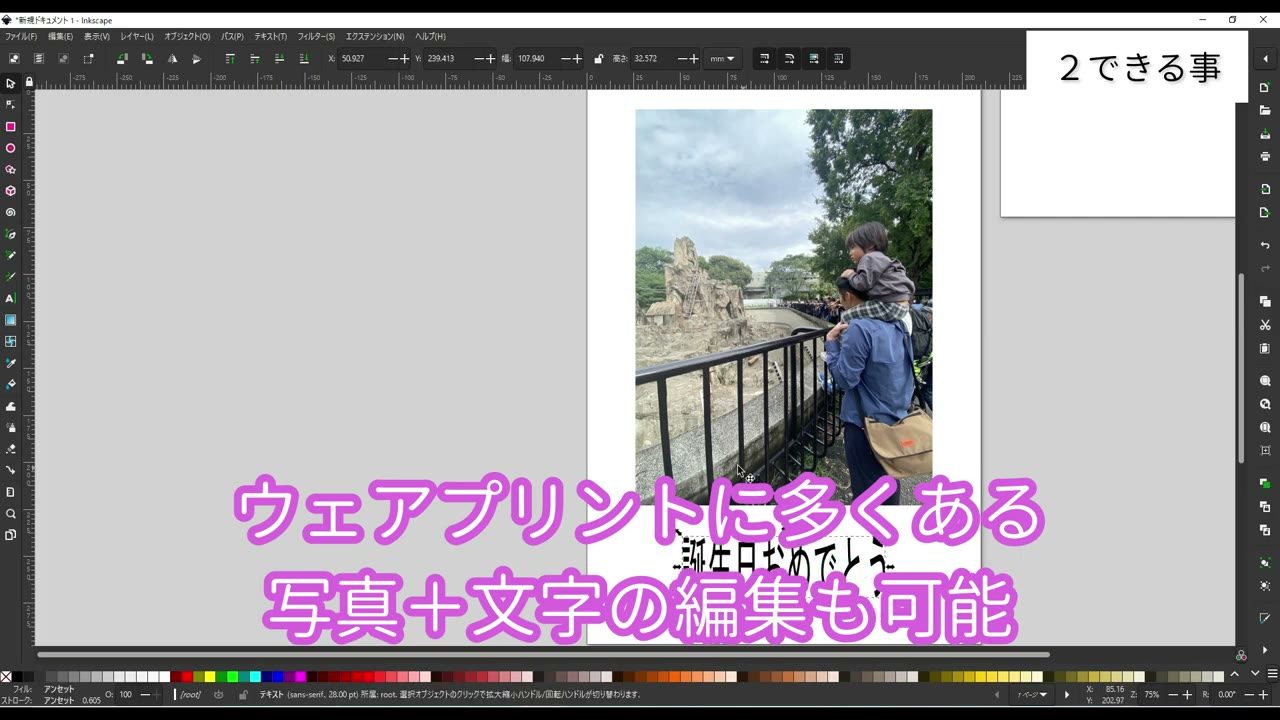Screen dimensions: 1280x720
Task: Open the palette menu at swatch bar end
Action: pos(1272,674)
